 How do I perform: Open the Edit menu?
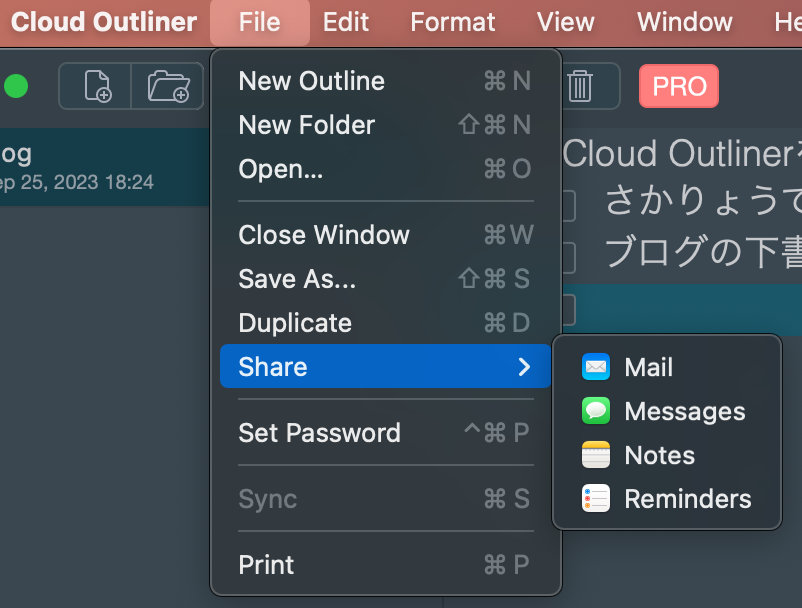click(x=346, y=22)
